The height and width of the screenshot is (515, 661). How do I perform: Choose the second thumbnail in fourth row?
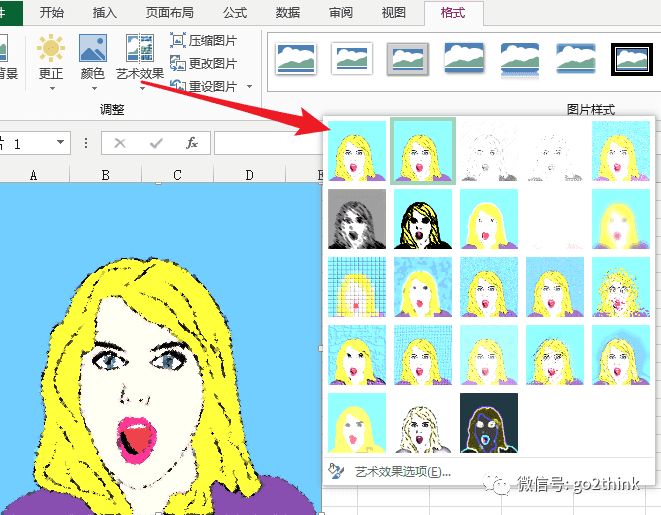coord(423,355)
